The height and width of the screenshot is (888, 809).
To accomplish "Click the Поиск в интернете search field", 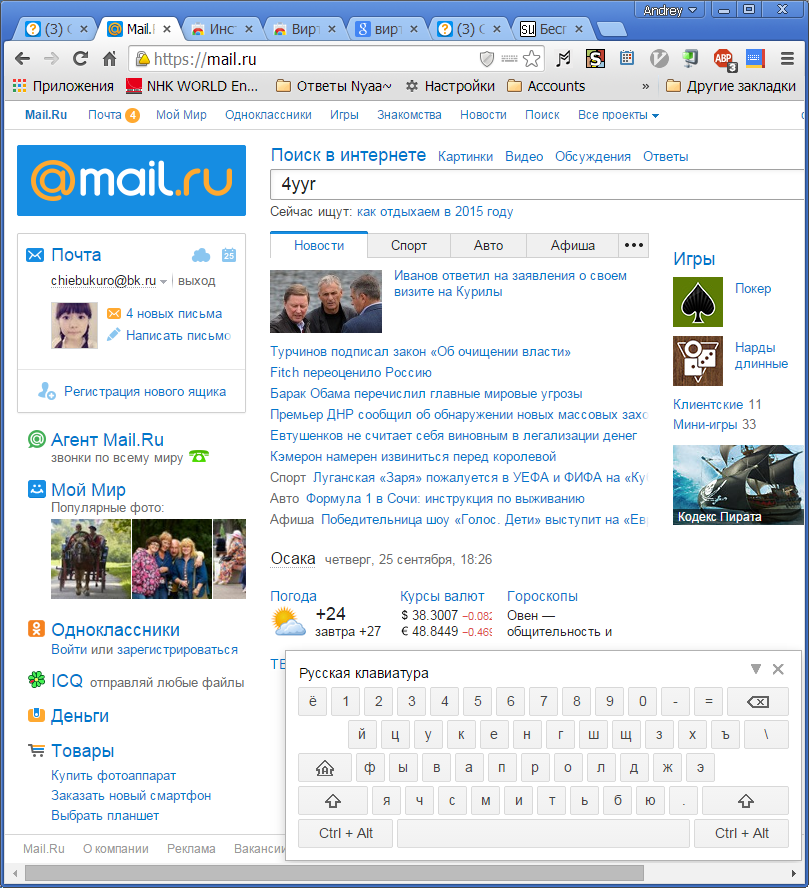I will [537, 185].
